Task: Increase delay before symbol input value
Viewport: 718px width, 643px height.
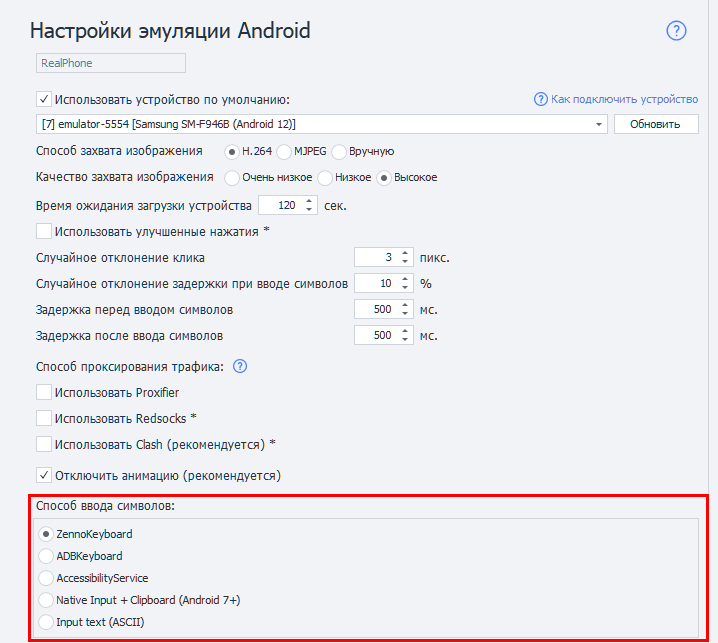Action: coord(405,305)
